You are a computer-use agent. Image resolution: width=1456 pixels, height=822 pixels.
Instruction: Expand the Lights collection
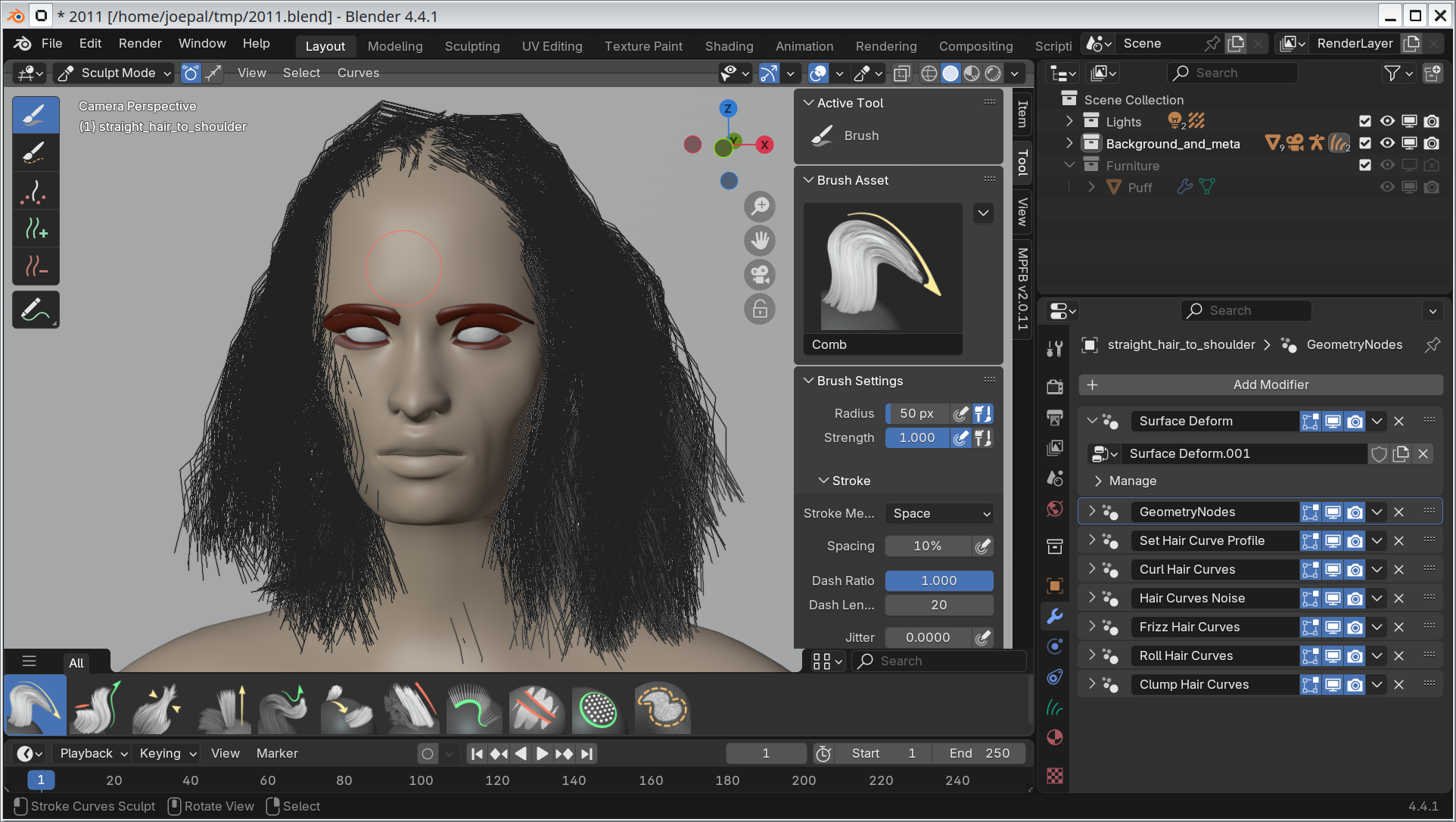pyautogui.click(x=1069, y=121)
